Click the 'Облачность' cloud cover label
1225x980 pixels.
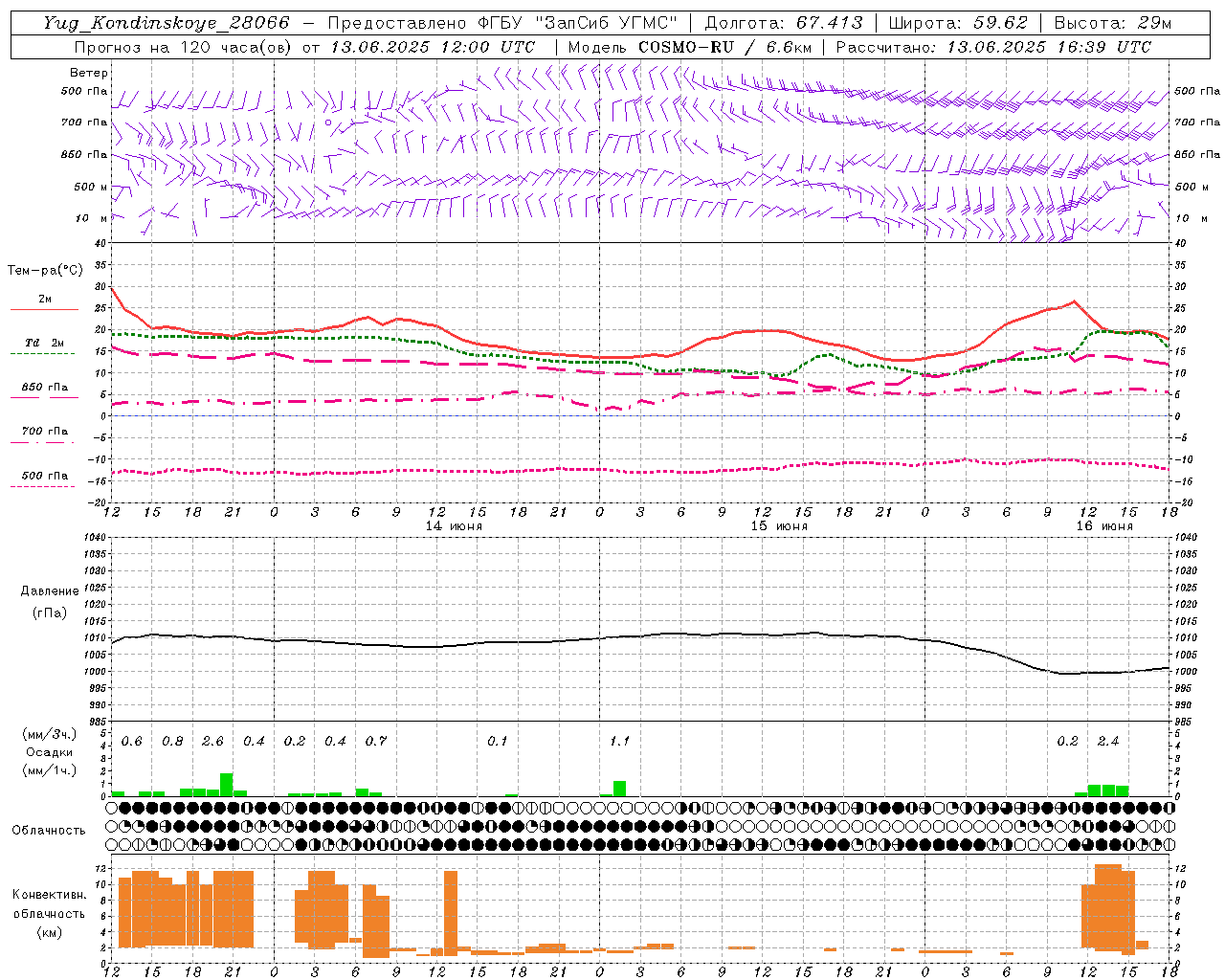click(49, 830)
